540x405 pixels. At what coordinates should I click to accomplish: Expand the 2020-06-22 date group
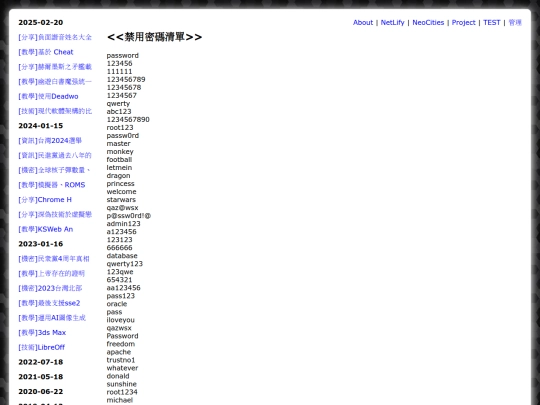pos(41,392)
